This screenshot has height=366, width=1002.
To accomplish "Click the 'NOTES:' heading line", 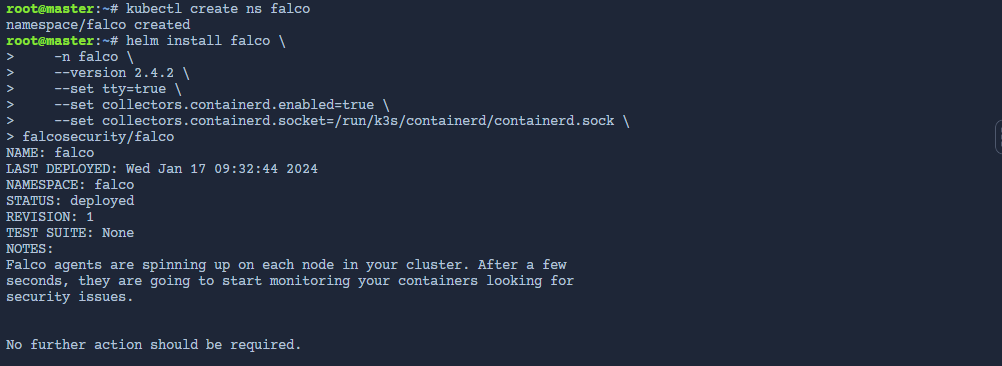I will pos(30,248).
